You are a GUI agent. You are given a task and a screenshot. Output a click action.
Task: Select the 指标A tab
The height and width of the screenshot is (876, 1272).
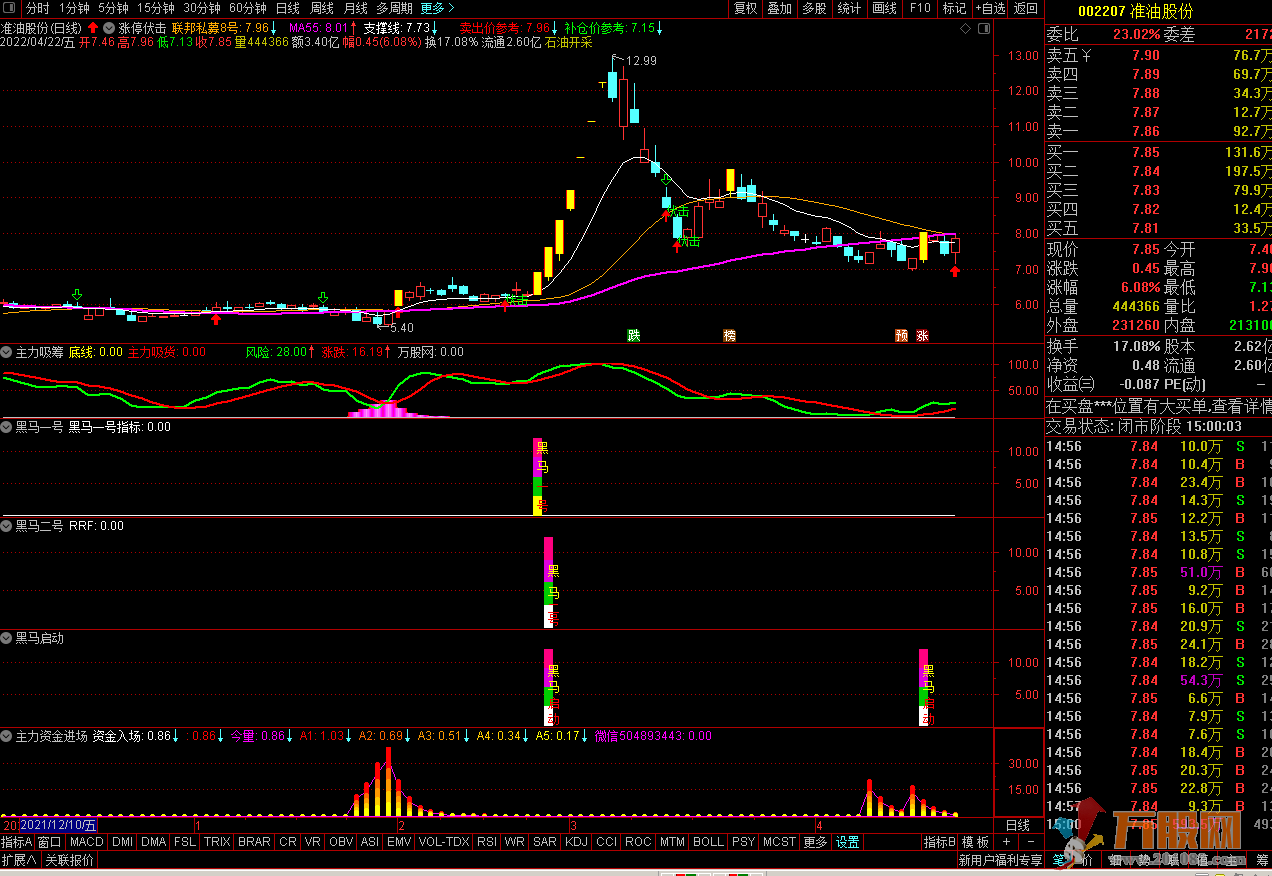point(17,842)
